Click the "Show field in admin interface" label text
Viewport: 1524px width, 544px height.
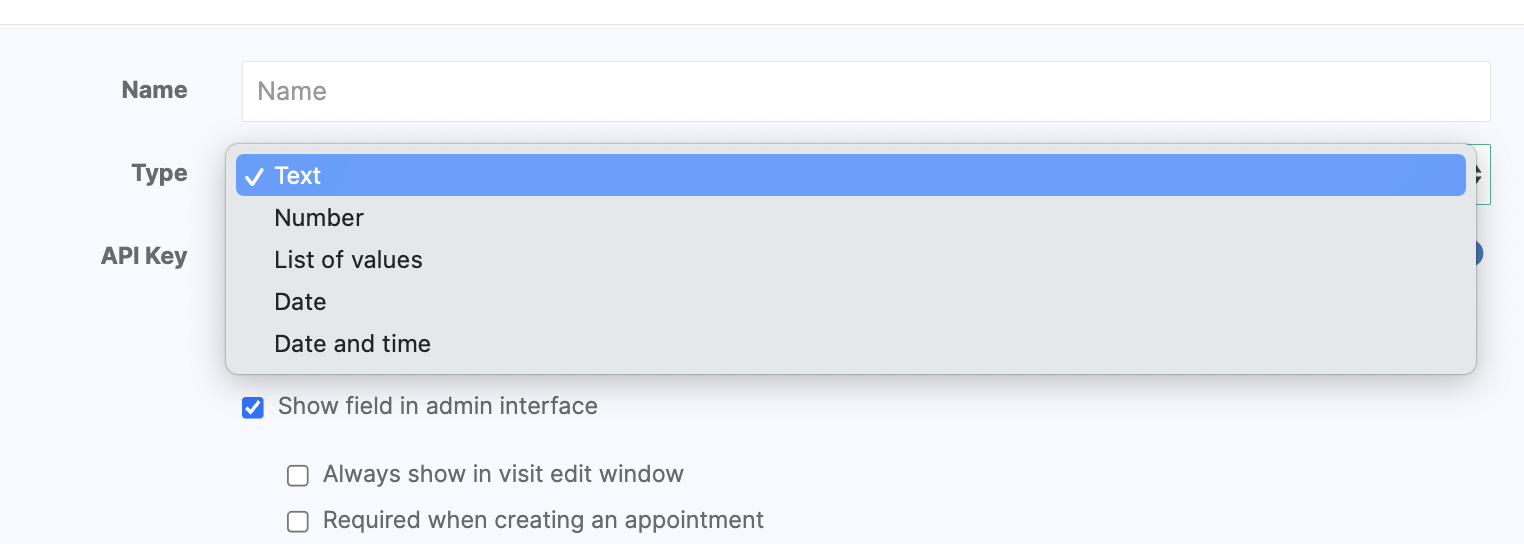tap(437, 406)
